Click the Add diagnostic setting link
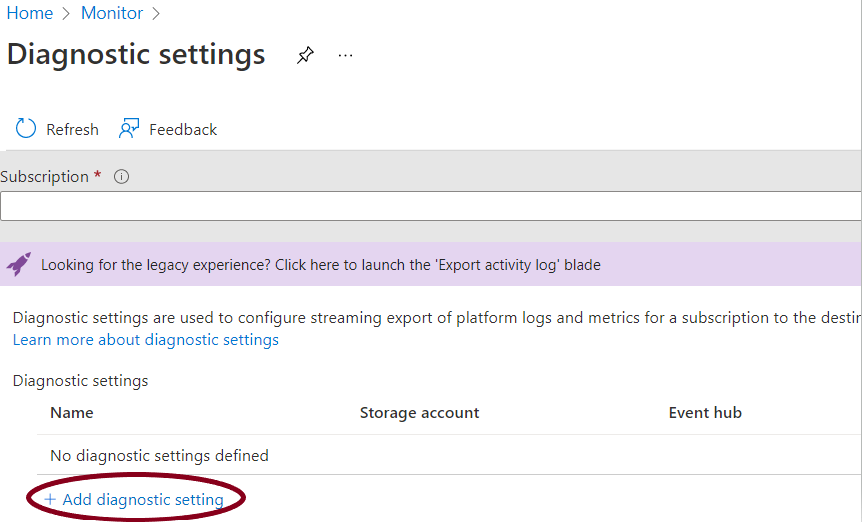 [x=143, y=499]
